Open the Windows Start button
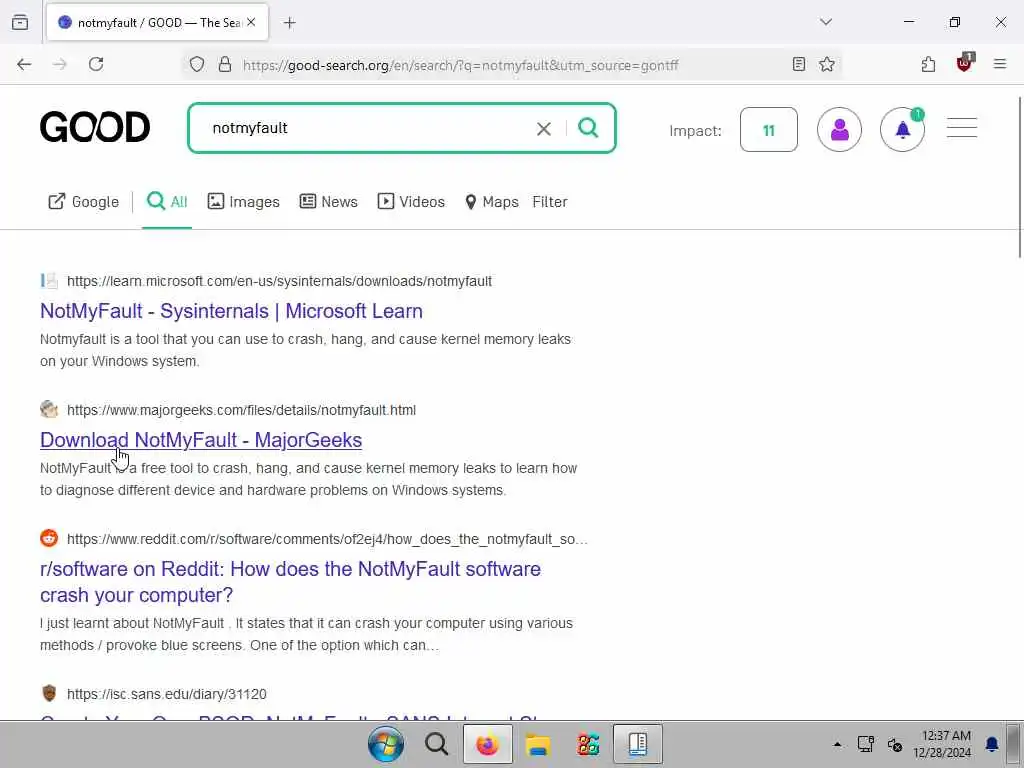1024x768 pixels. [x=386, y=744]
